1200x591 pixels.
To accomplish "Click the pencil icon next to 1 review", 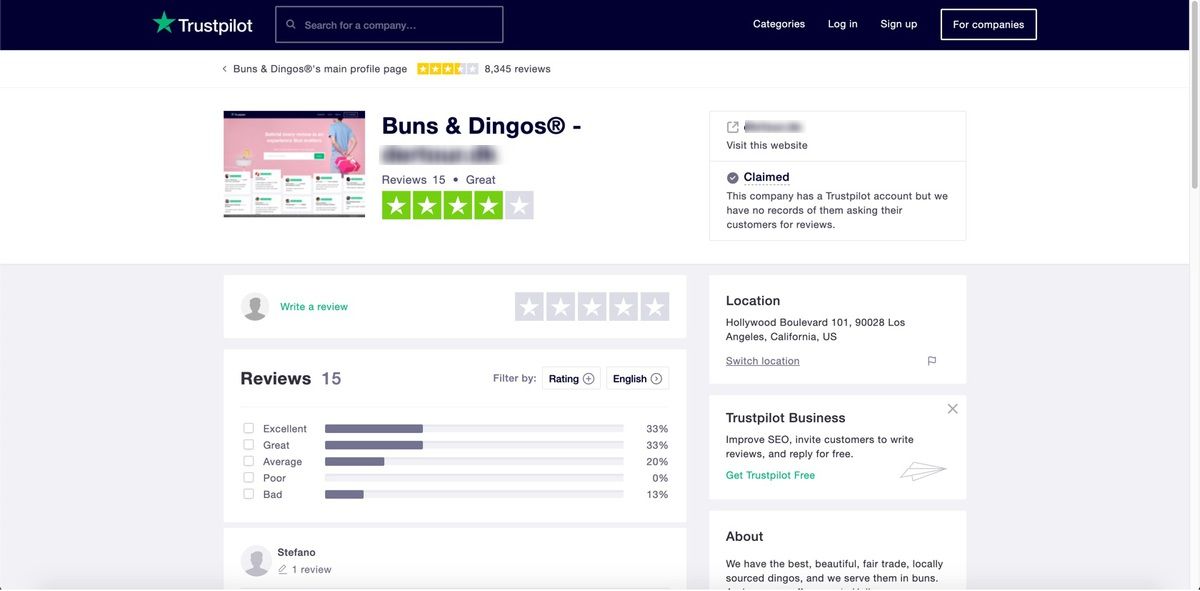I will 283,570.
